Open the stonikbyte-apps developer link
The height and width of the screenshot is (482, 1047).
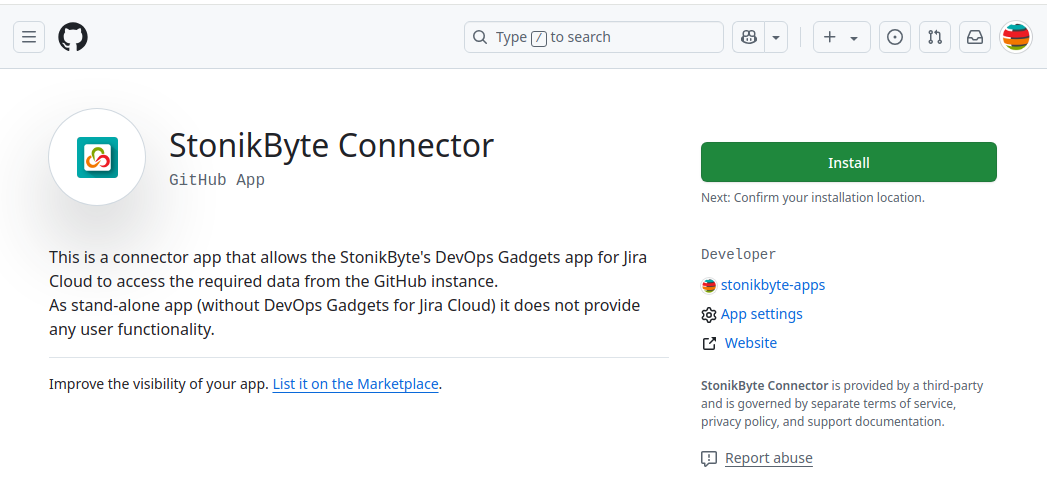(772, 285)
